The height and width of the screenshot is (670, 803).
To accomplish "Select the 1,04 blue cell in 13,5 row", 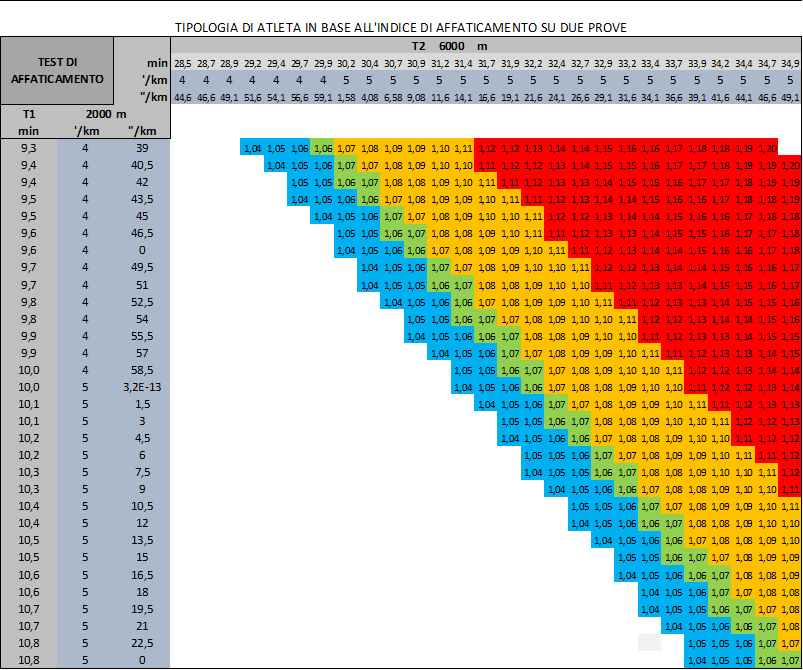I will tap(603, 540).
